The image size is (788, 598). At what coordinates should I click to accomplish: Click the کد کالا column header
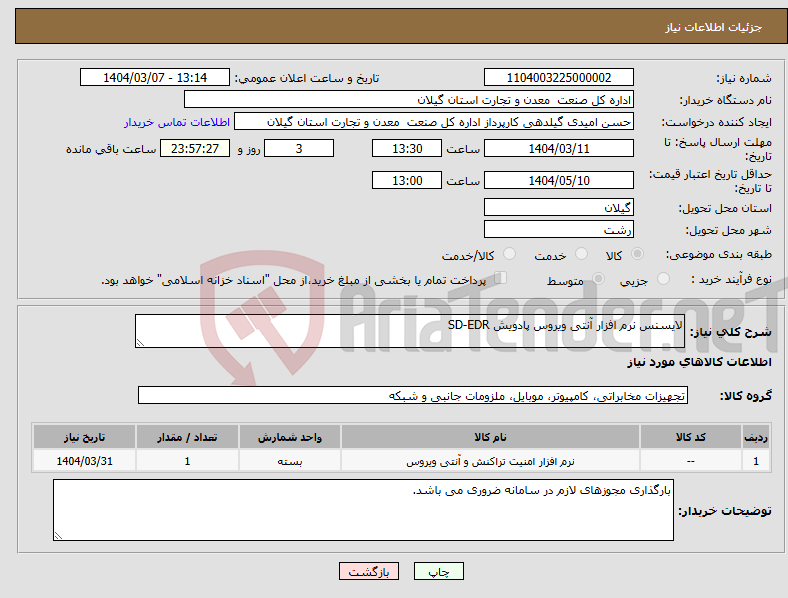click(x=691, y=437)
